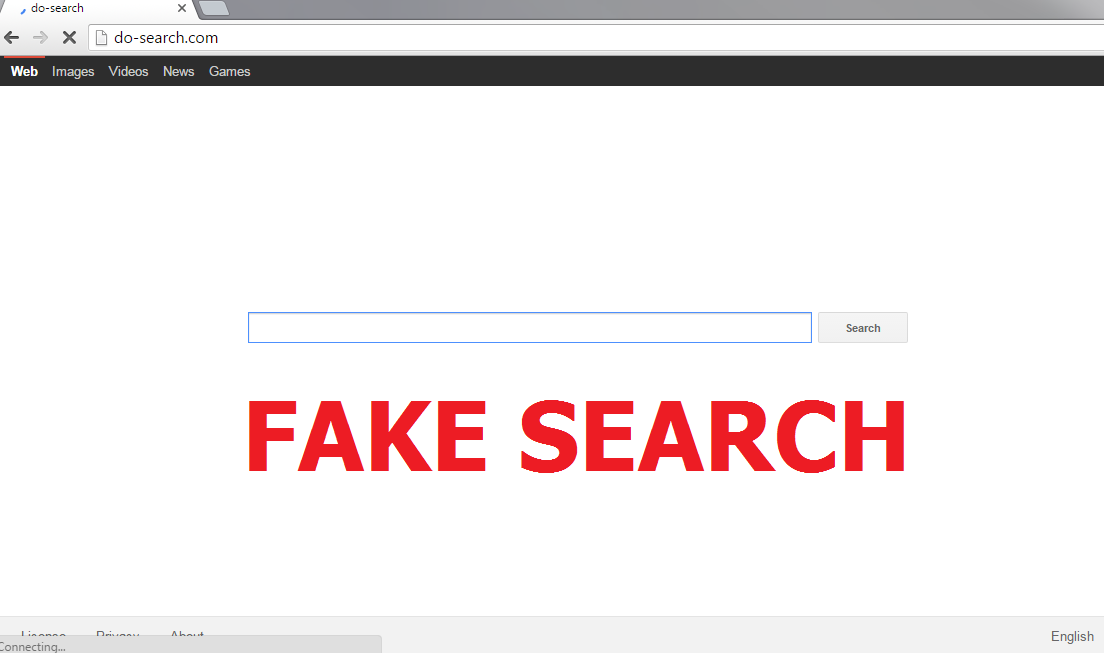Click the browser forward arrow

click(41, 37)
